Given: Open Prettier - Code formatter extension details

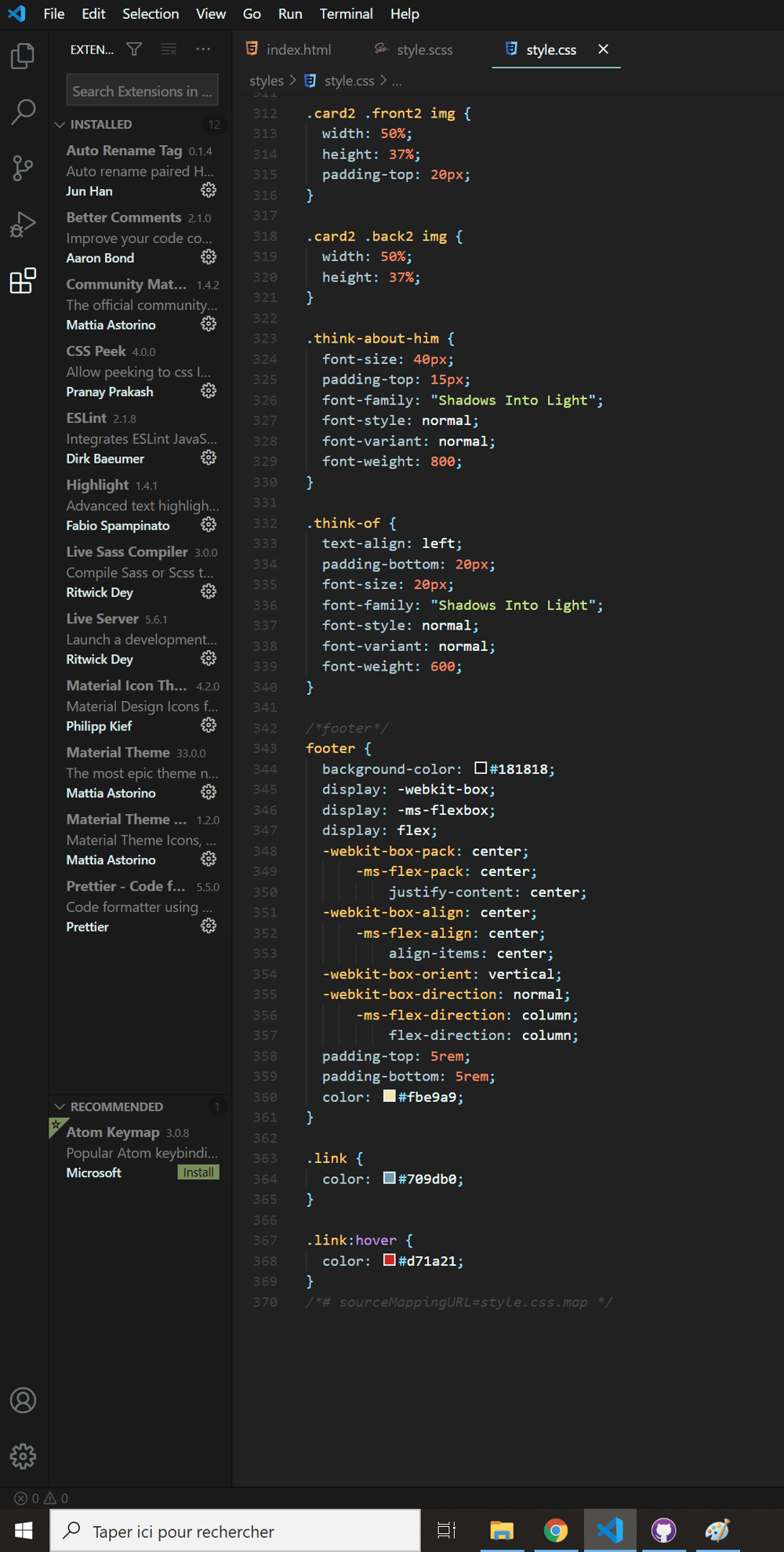Looking at the screenshot, I should tap(141, 906).
